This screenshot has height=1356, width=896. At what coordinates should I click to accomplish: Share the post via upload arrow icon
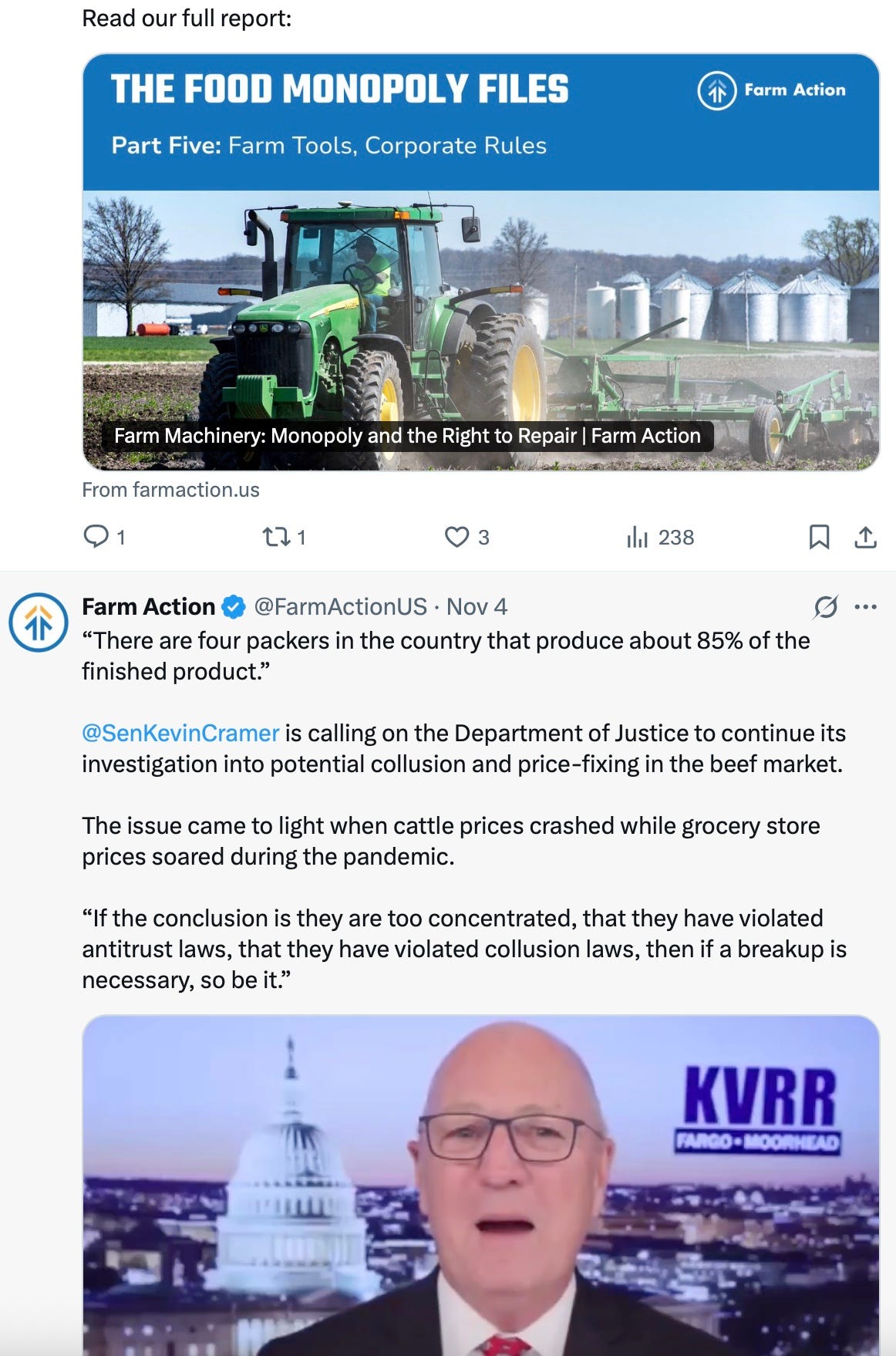point(865,537)
